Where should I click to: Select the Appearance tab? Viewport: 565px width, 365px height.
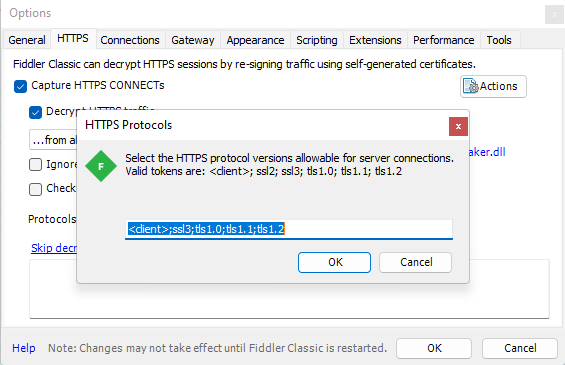255,40
